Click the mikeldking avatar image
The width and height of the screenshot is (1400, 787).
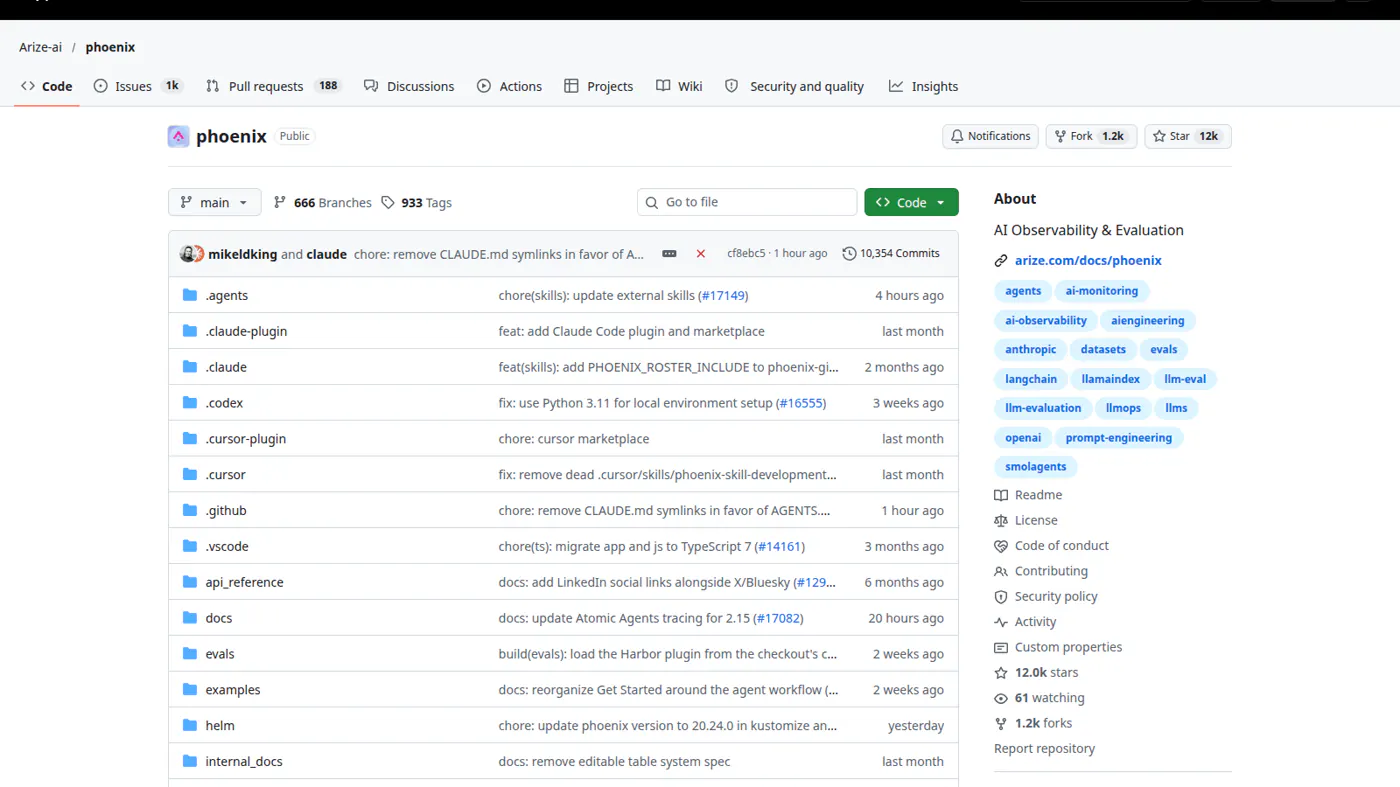187,254
